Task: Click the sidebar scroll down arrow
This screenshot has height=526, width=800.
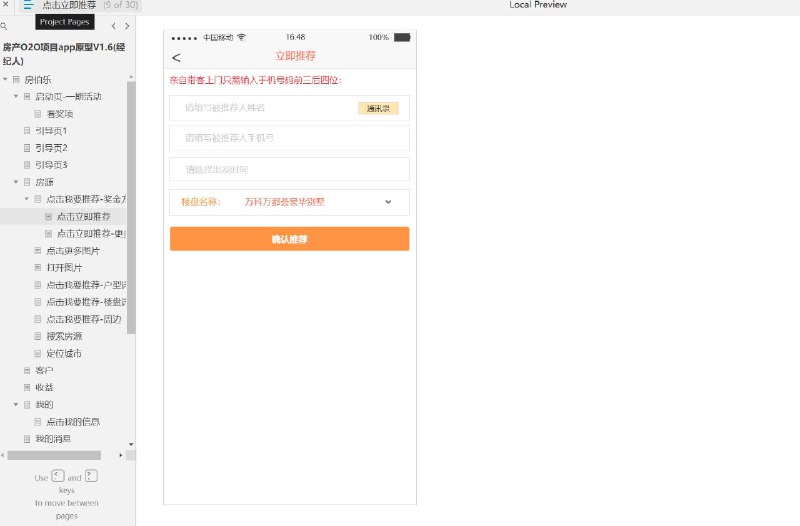Action: [131, 444]
